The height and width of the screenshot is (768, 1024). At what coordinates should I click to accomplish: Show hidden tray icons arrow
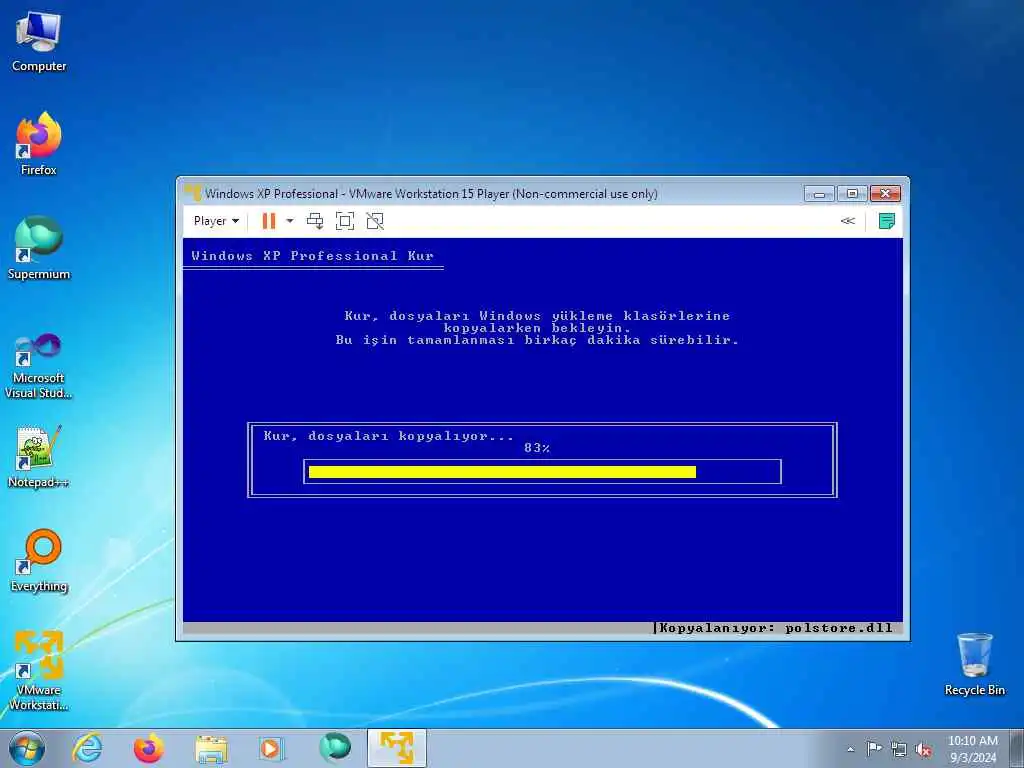850,749
